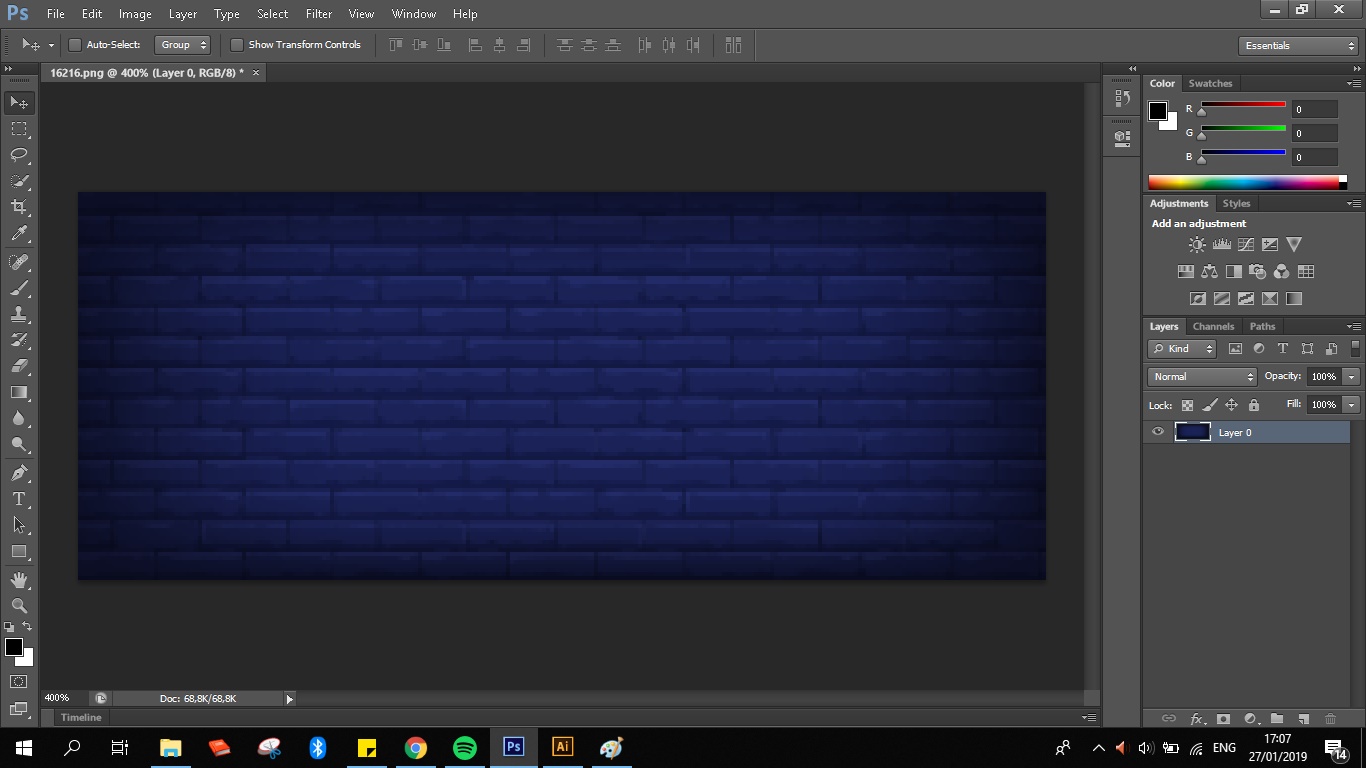Create a new layer from Layers panel
Screen dimensions: 1366x768
[1303, 719]
